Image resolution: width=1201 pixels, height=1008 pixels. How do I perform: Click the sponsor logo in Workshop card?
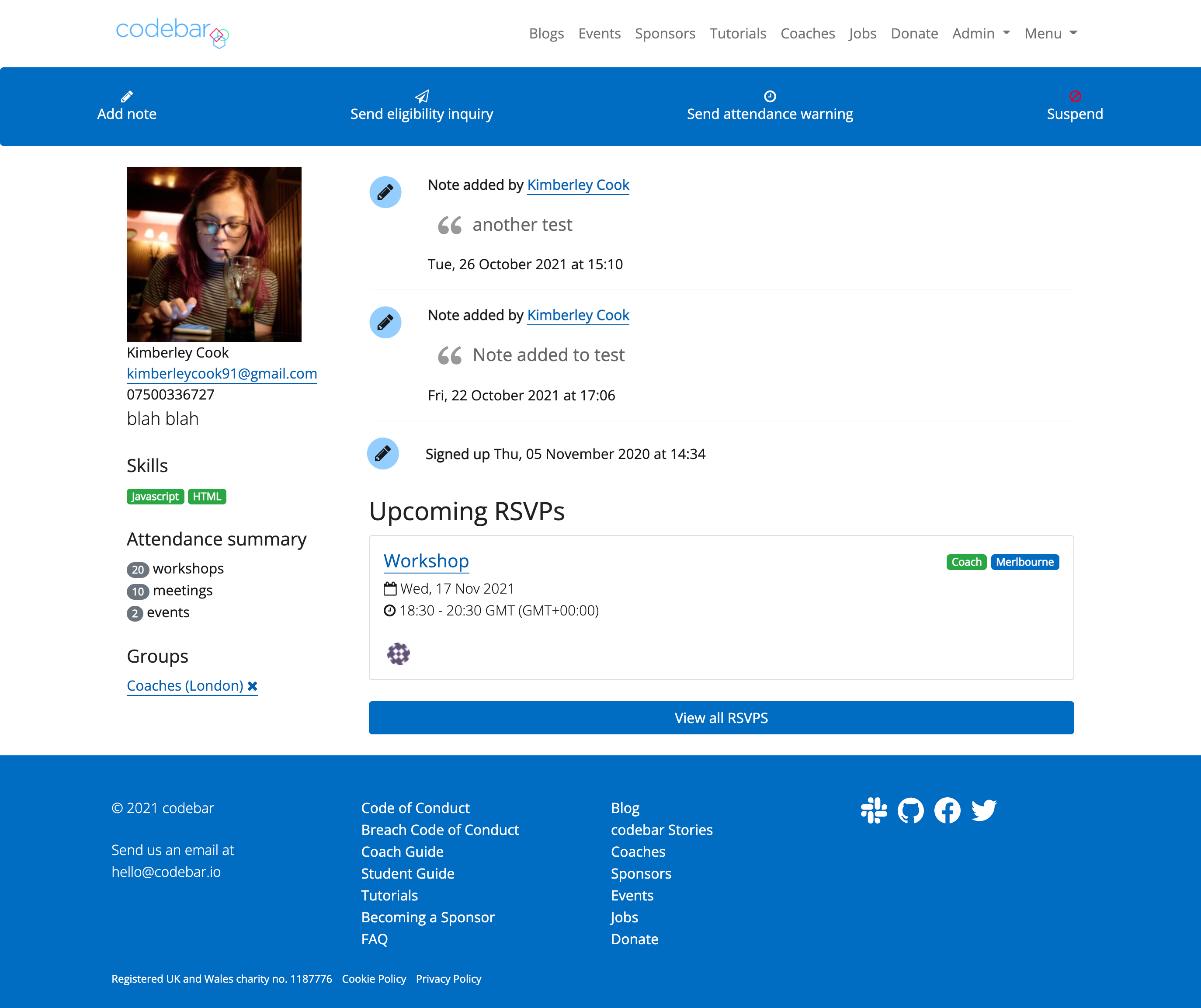click(399, 653)
